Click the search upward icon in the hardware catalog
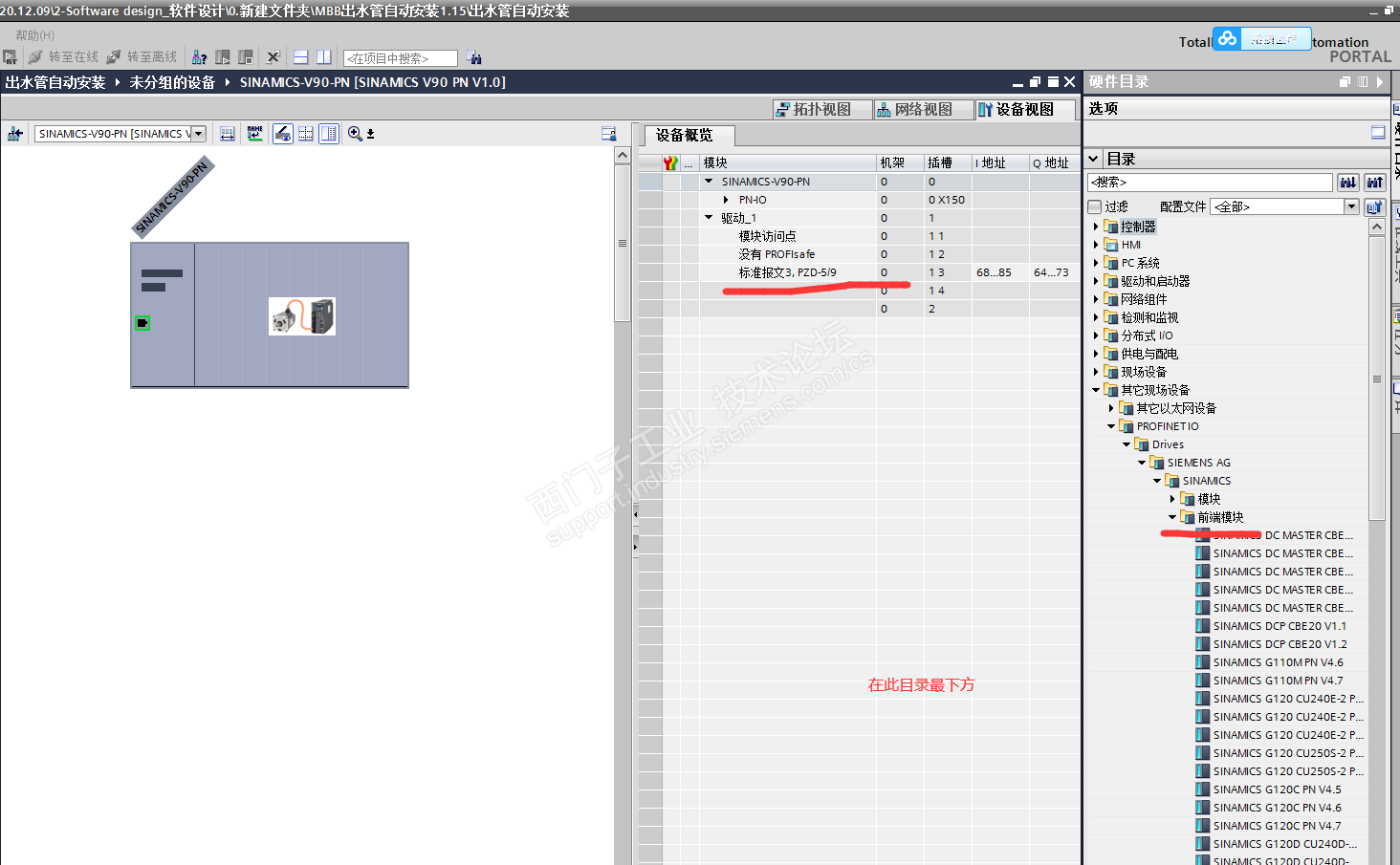 click(1375, 182)
